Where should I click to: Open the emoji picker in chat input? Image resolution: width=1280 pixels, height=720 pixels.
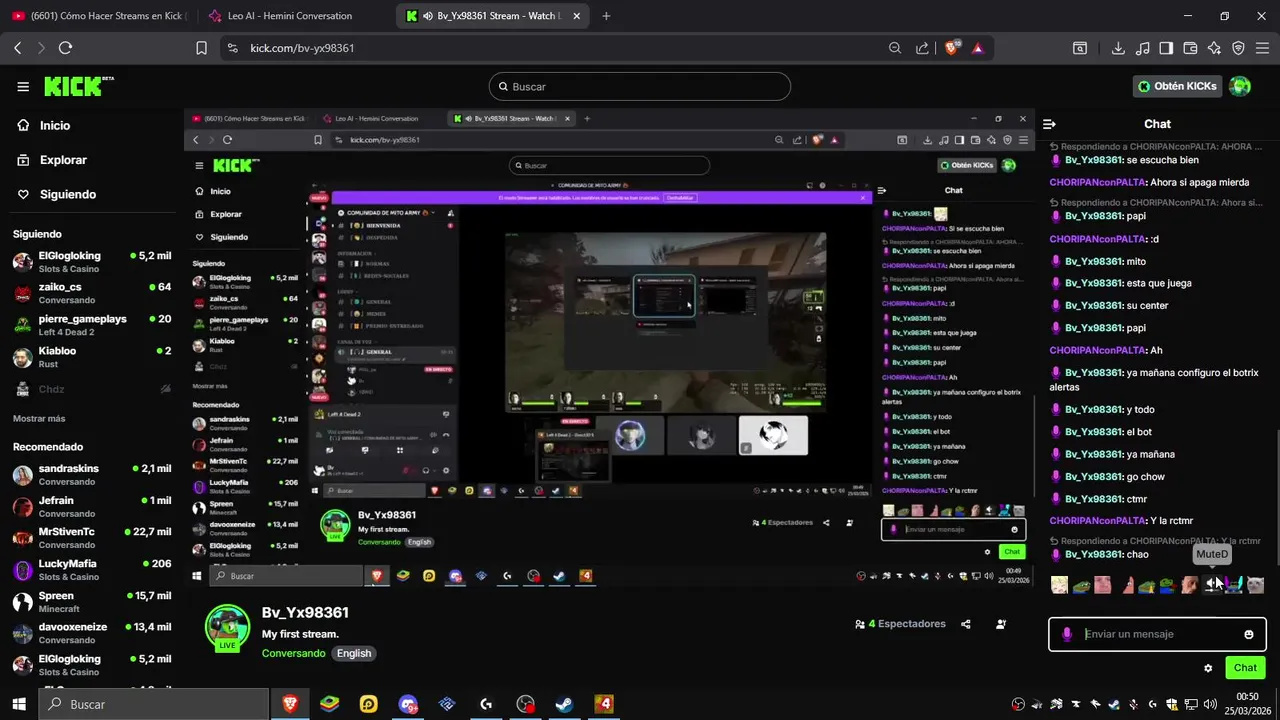(x=1249, y=634)
